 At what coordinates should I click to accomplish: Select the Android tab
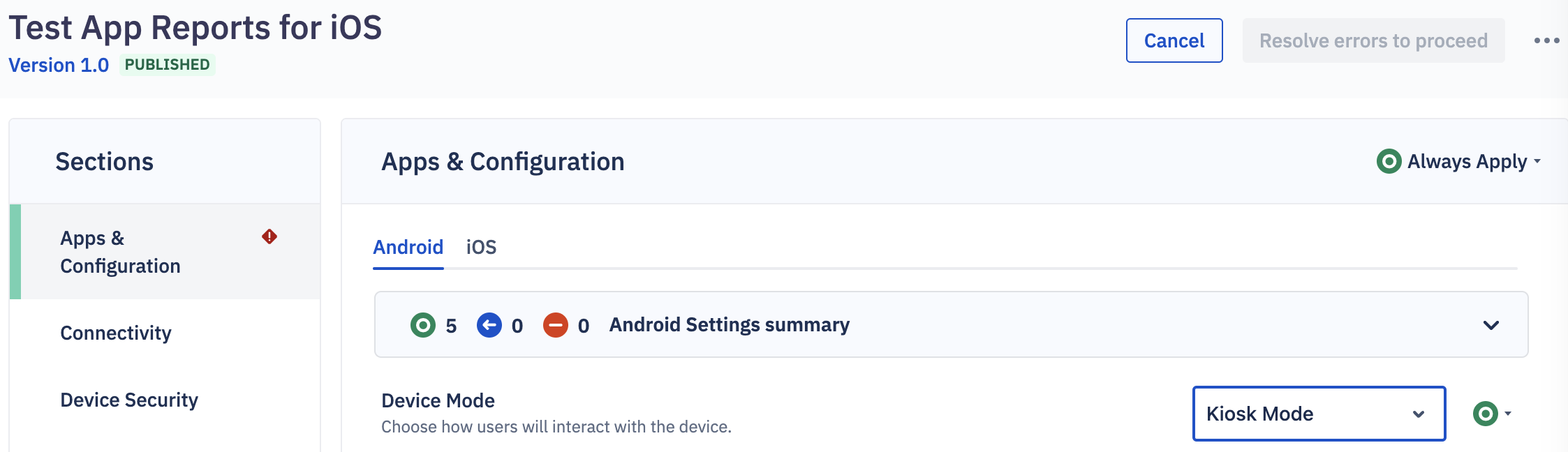click(408, 247)
